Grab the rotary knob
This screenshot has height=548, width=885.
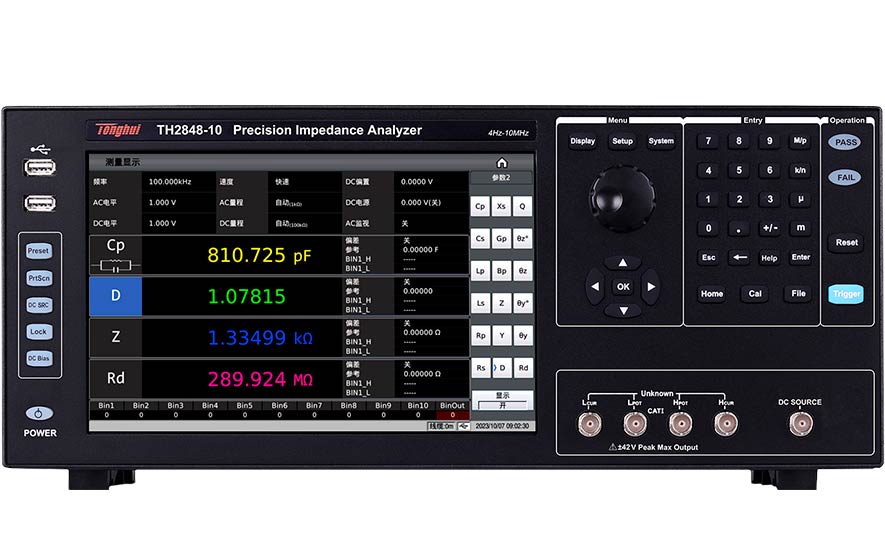[x=622, y=198]
